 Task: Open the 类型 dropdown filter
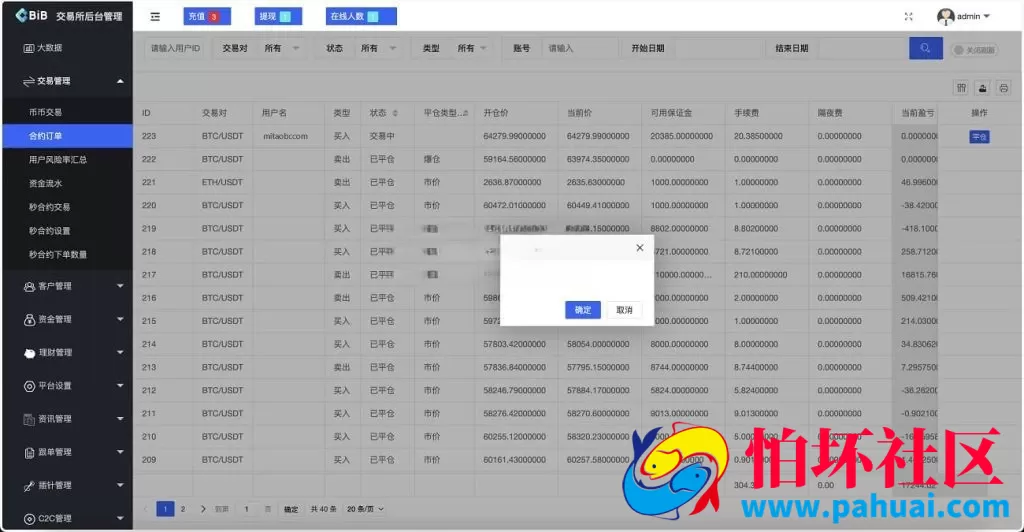pos(472,48)
